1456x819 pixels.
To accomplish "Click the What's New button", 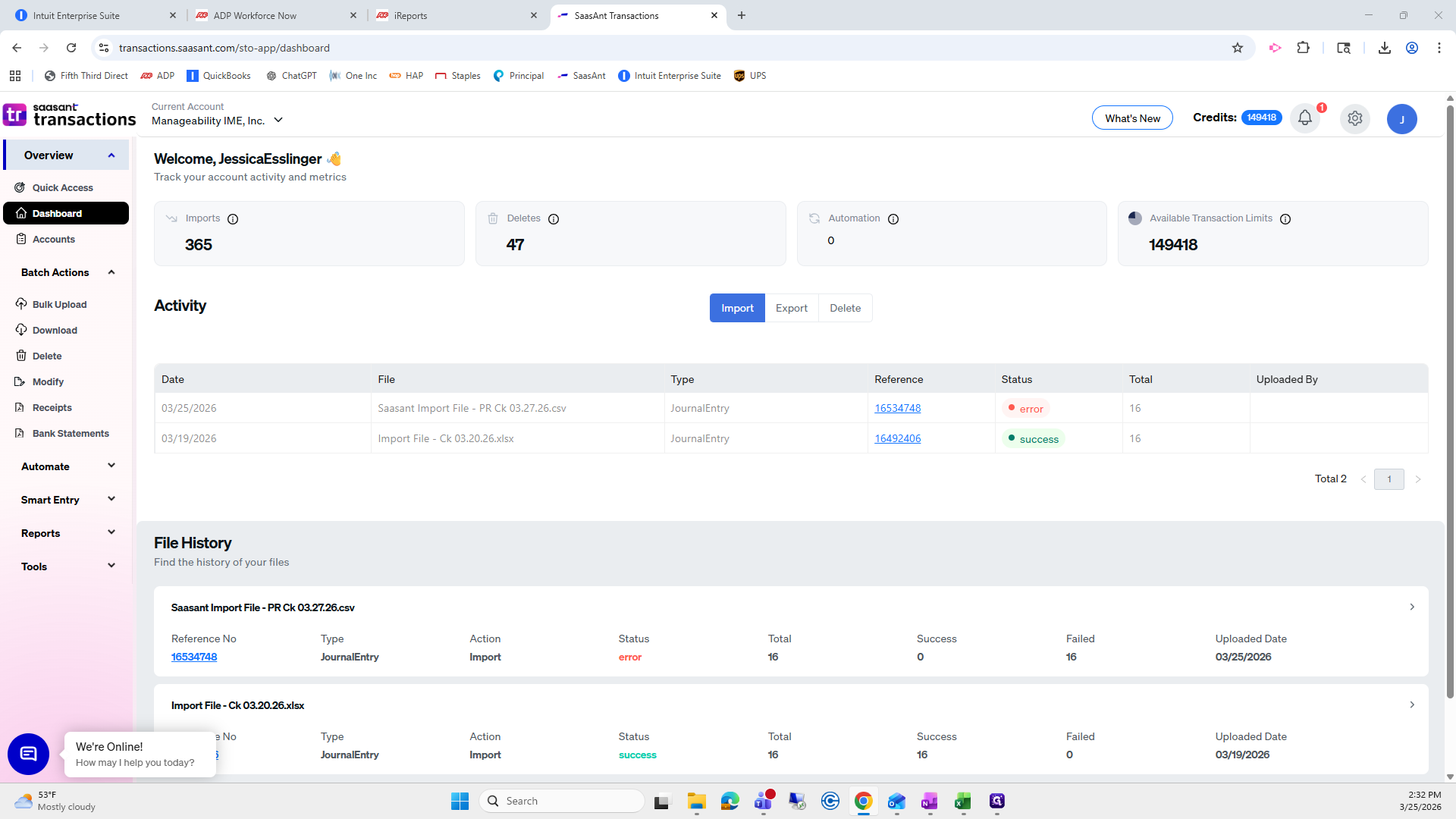I will pos(1131,118).
